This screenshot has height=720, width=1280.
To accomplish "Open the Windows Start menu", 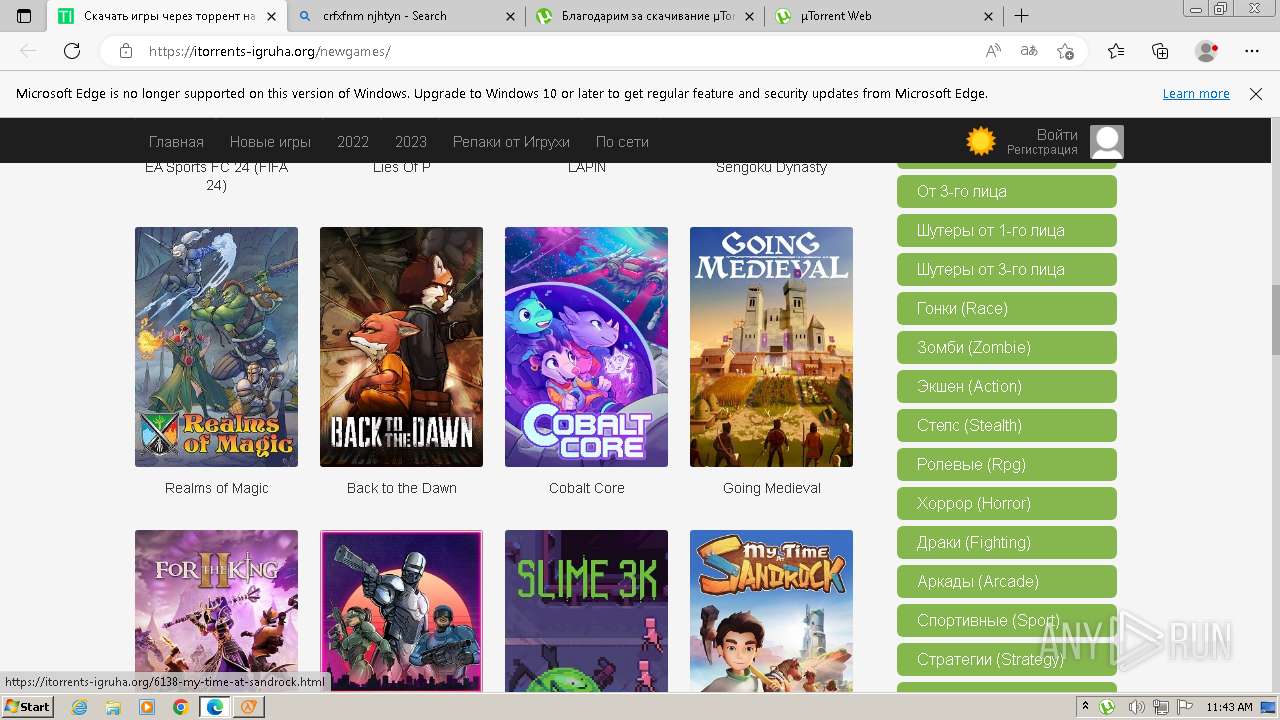I will pyautogui.click(x=27, y=707).
